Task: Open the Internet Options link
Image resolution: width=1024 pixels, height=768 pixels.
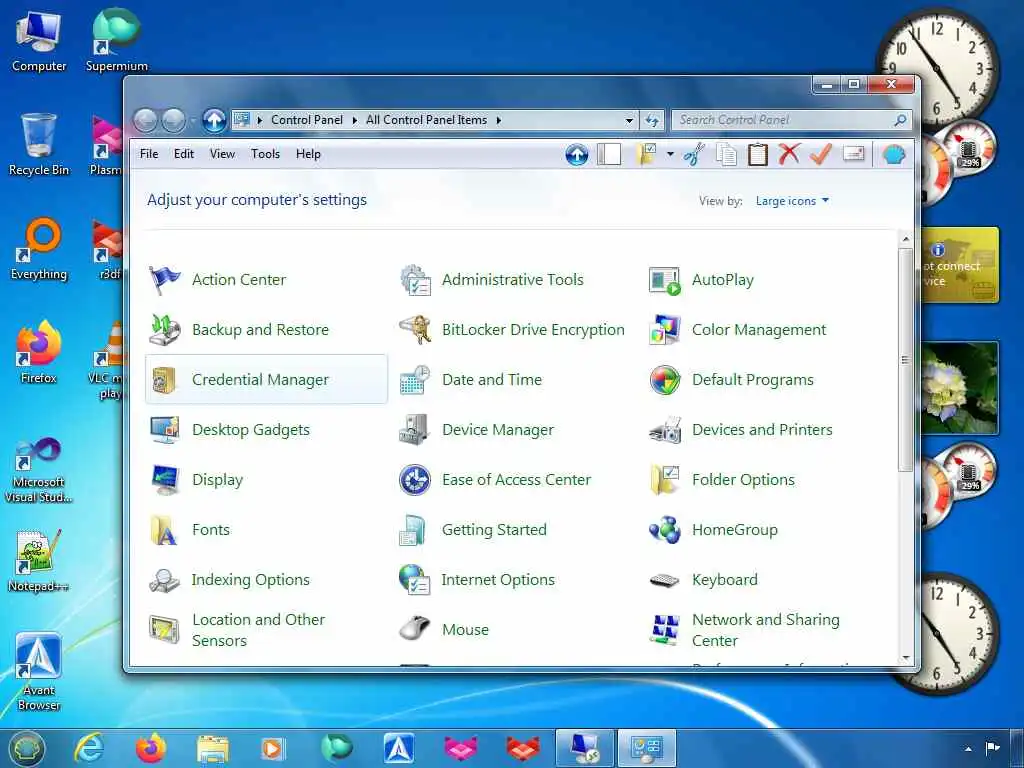Action: (498, 580)
